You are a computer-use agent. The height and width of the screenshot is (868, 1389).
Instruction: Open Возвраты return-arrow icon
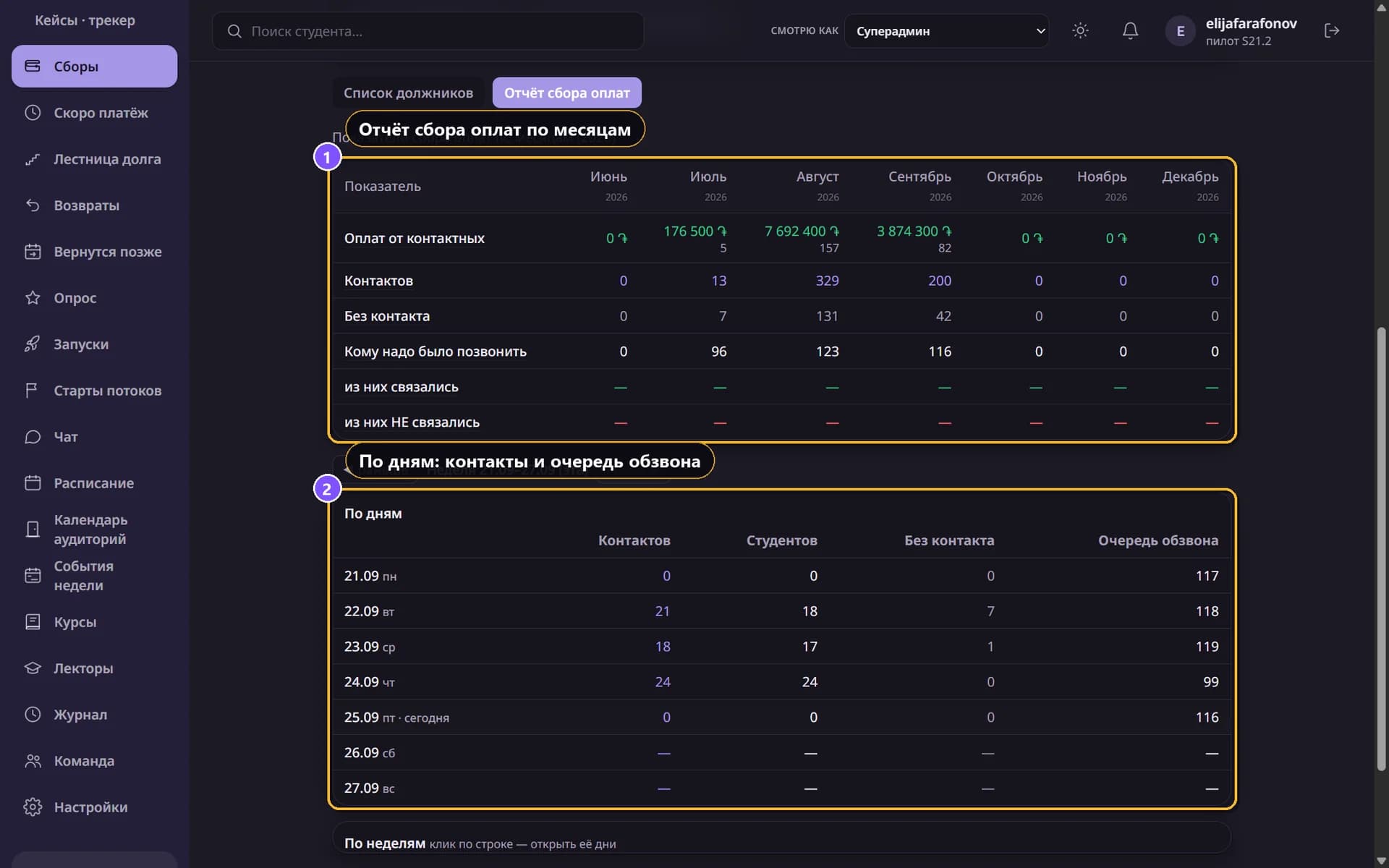[33, 205]
